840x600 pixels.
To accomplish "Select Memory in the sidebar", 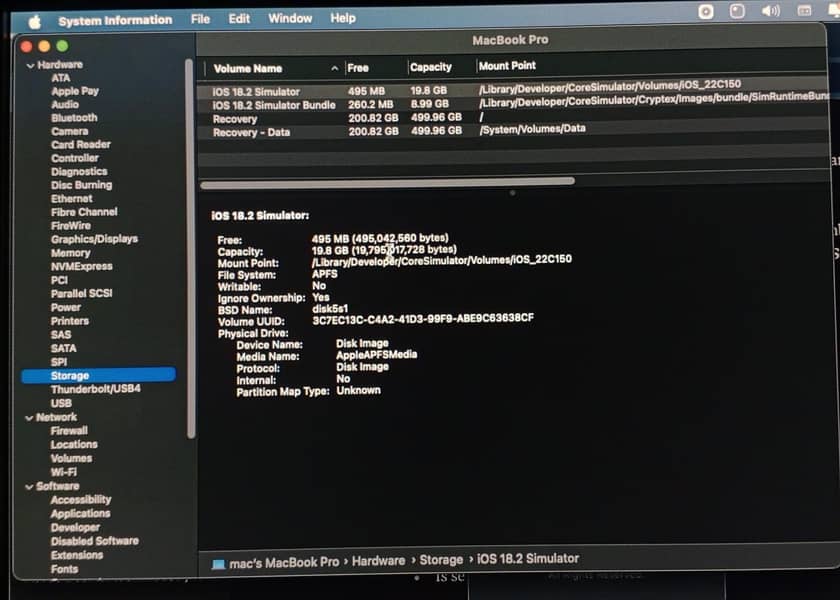I will tap(70, 253).
